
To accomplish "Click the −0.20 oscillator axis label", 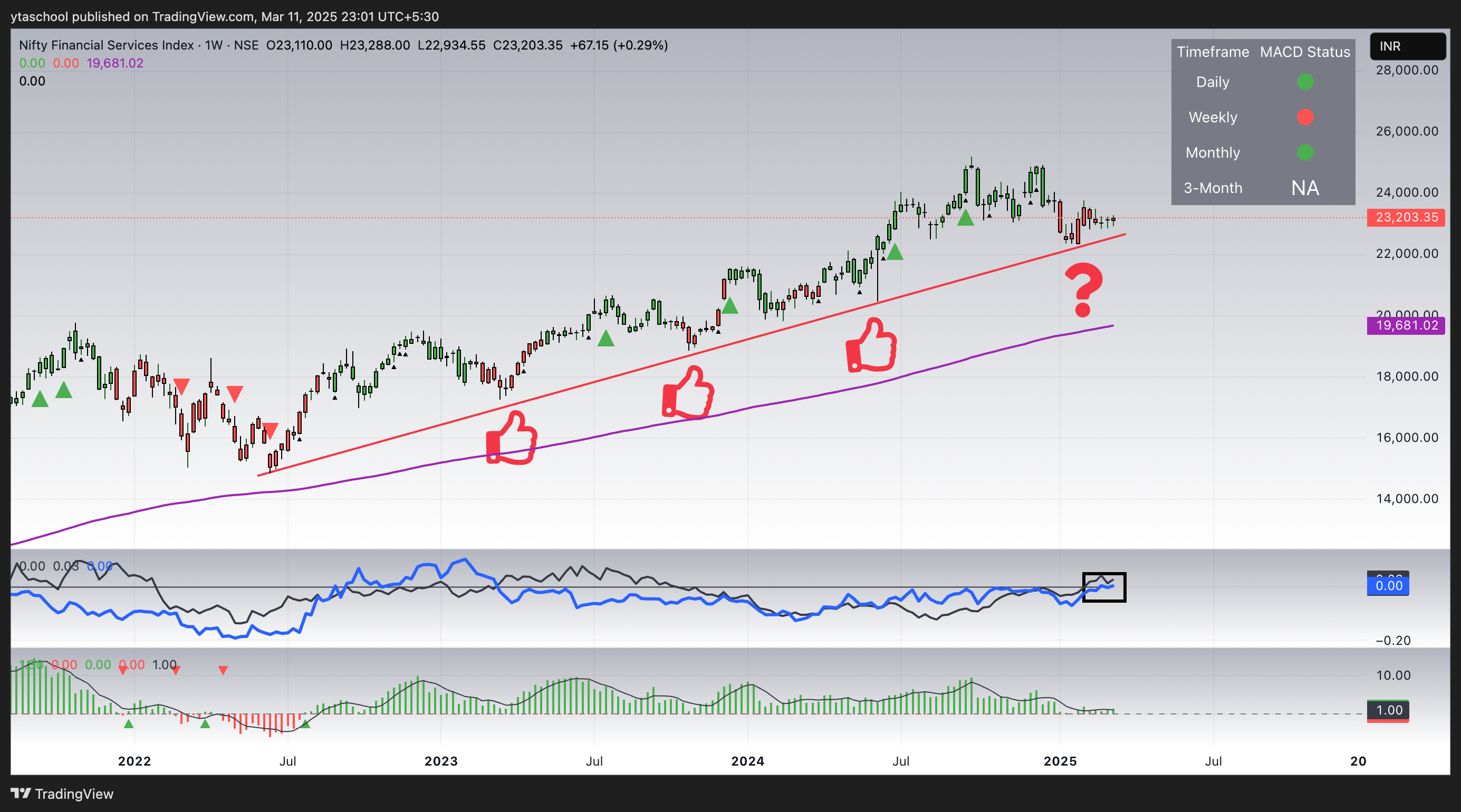I will (x=1393, y=641).
